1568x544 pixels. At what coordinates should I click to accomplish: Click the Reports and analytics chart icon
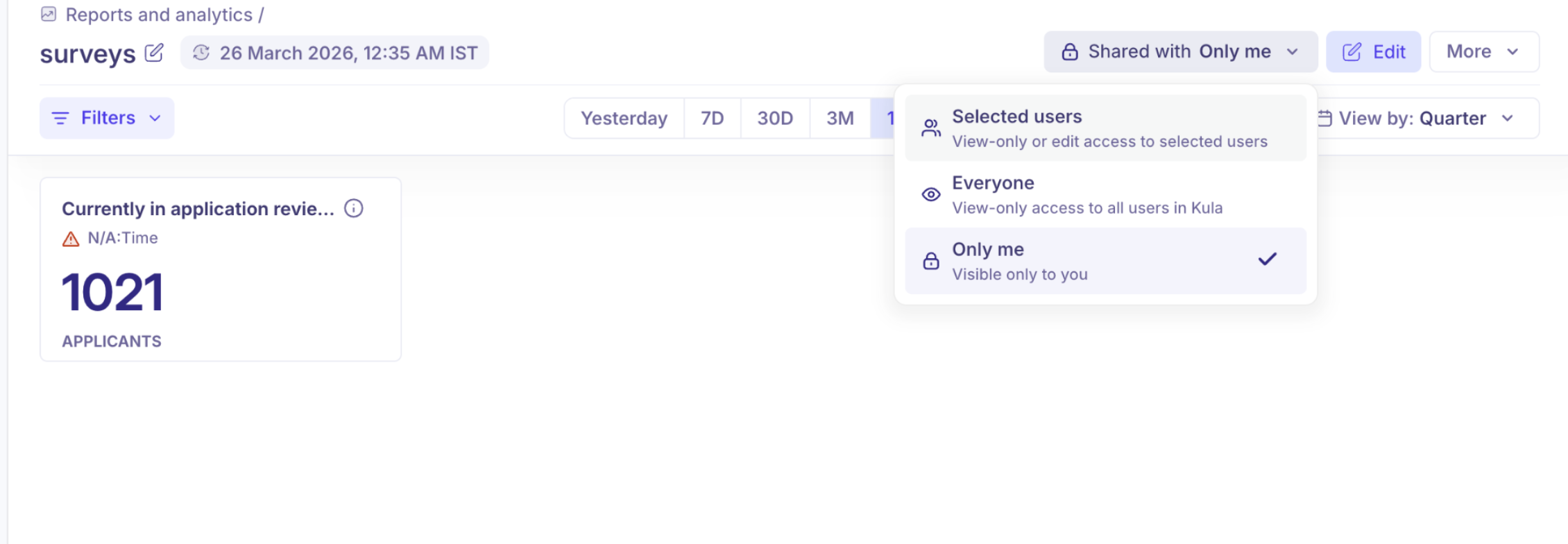pyautogui.click(x=49, y=14)
